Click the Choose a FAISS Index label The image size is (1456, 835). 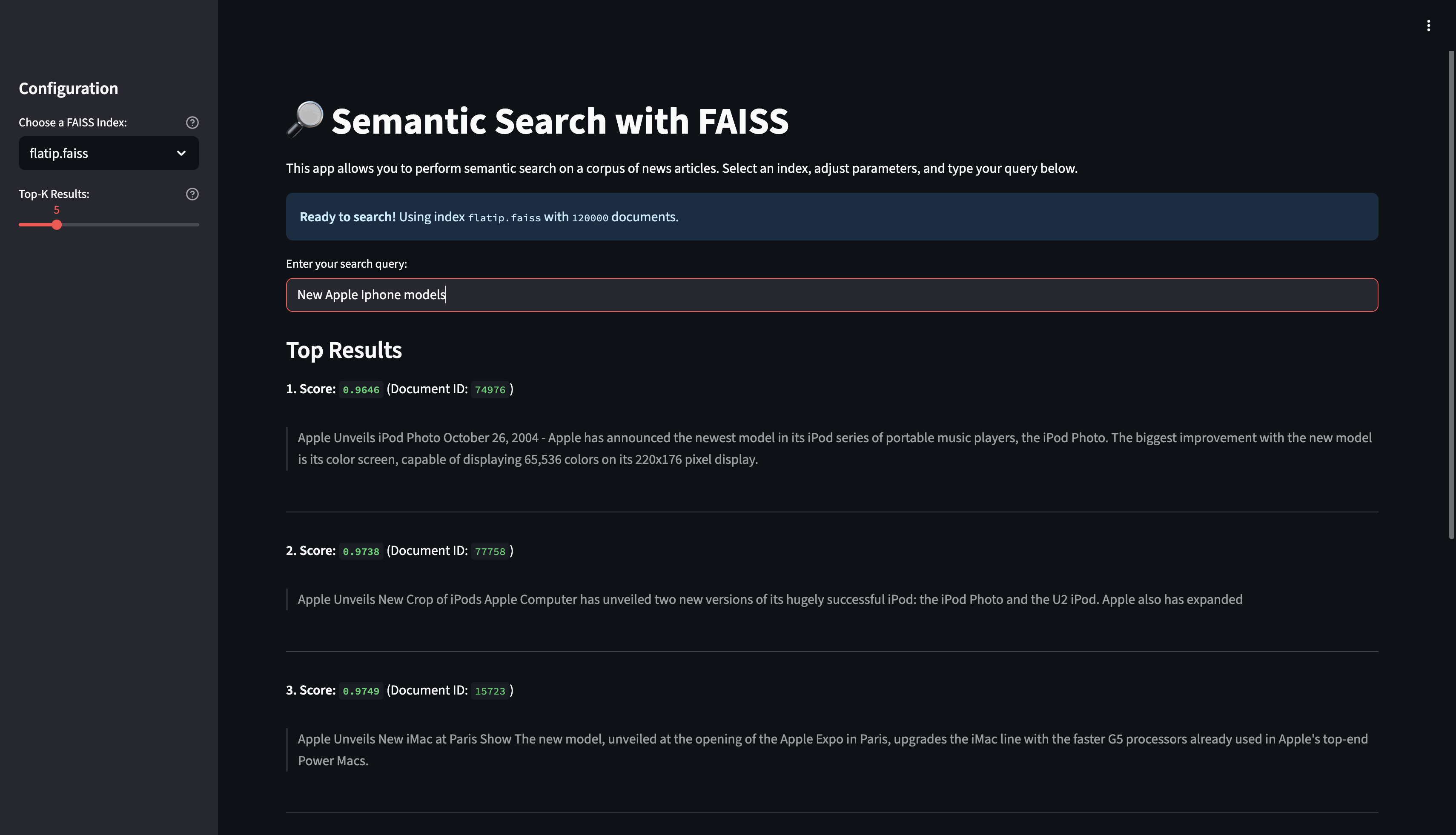coord(73,122)
